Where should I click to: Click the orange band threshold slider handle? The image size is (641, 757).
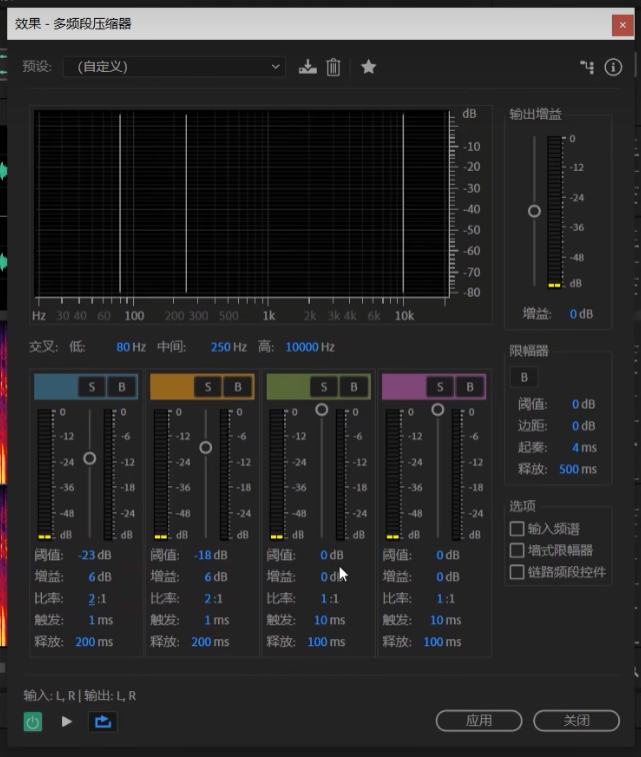pos(206,448)
